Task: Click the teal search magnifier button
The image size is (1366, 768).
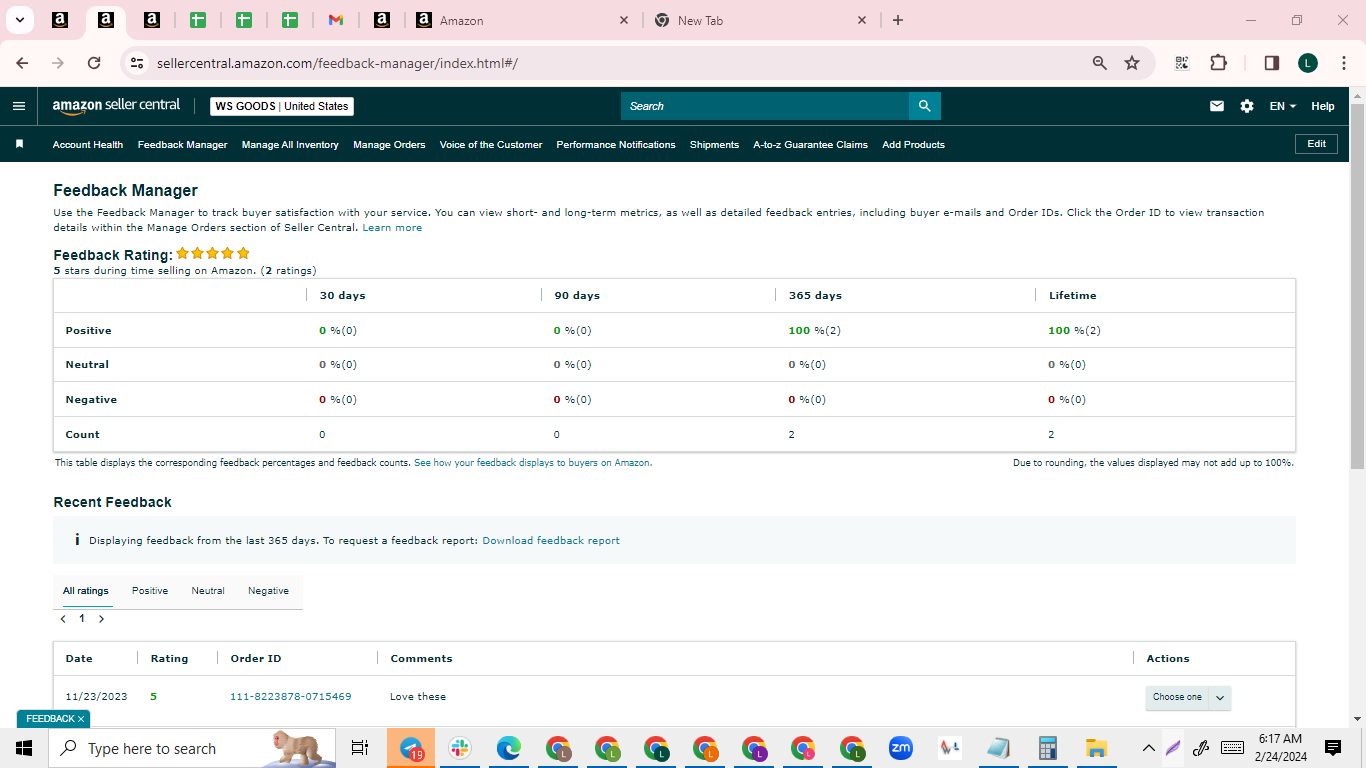Action: point(924,106)
